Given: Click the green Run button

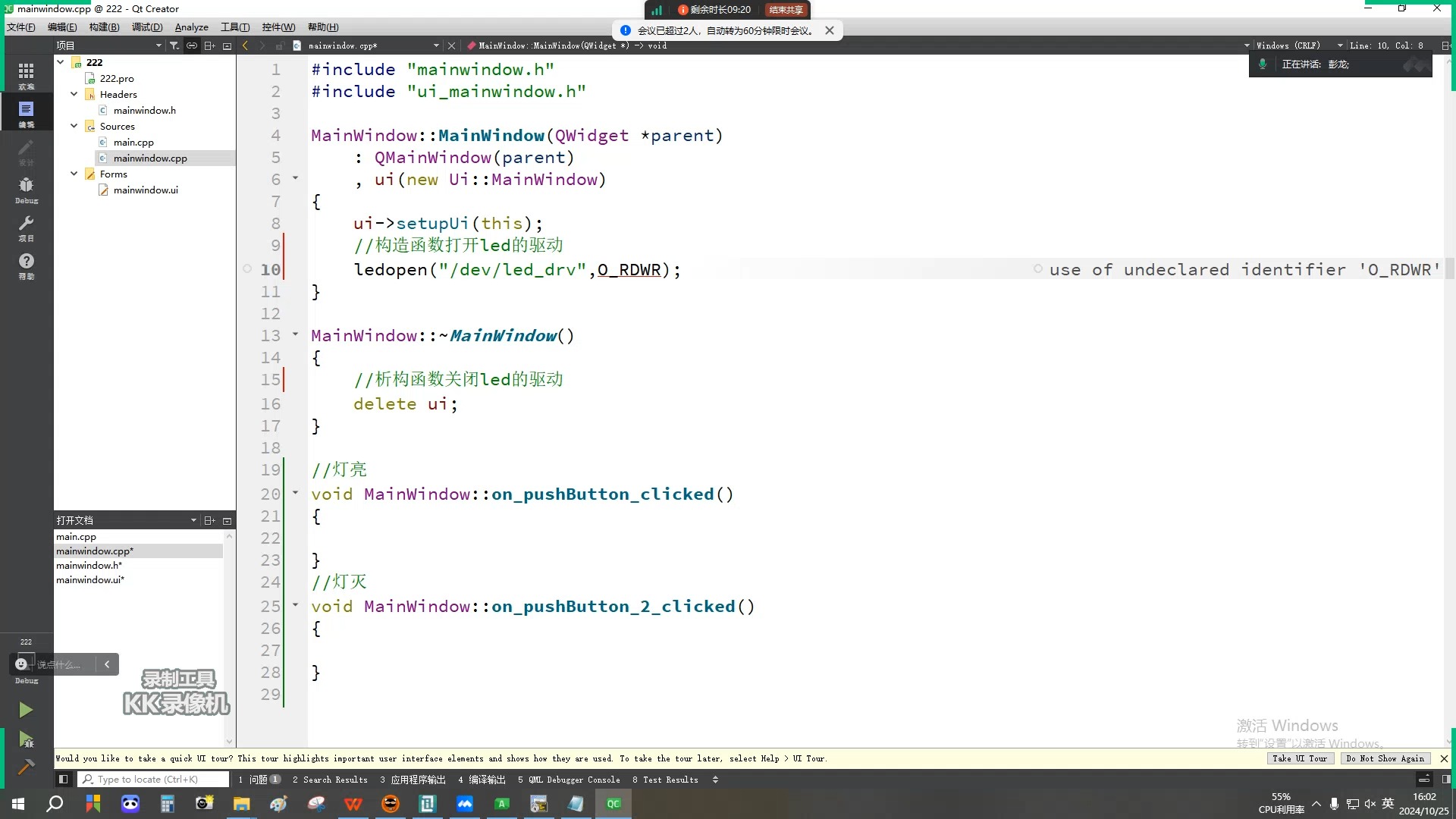Looking at the screenshot, I should coord(25,710).
